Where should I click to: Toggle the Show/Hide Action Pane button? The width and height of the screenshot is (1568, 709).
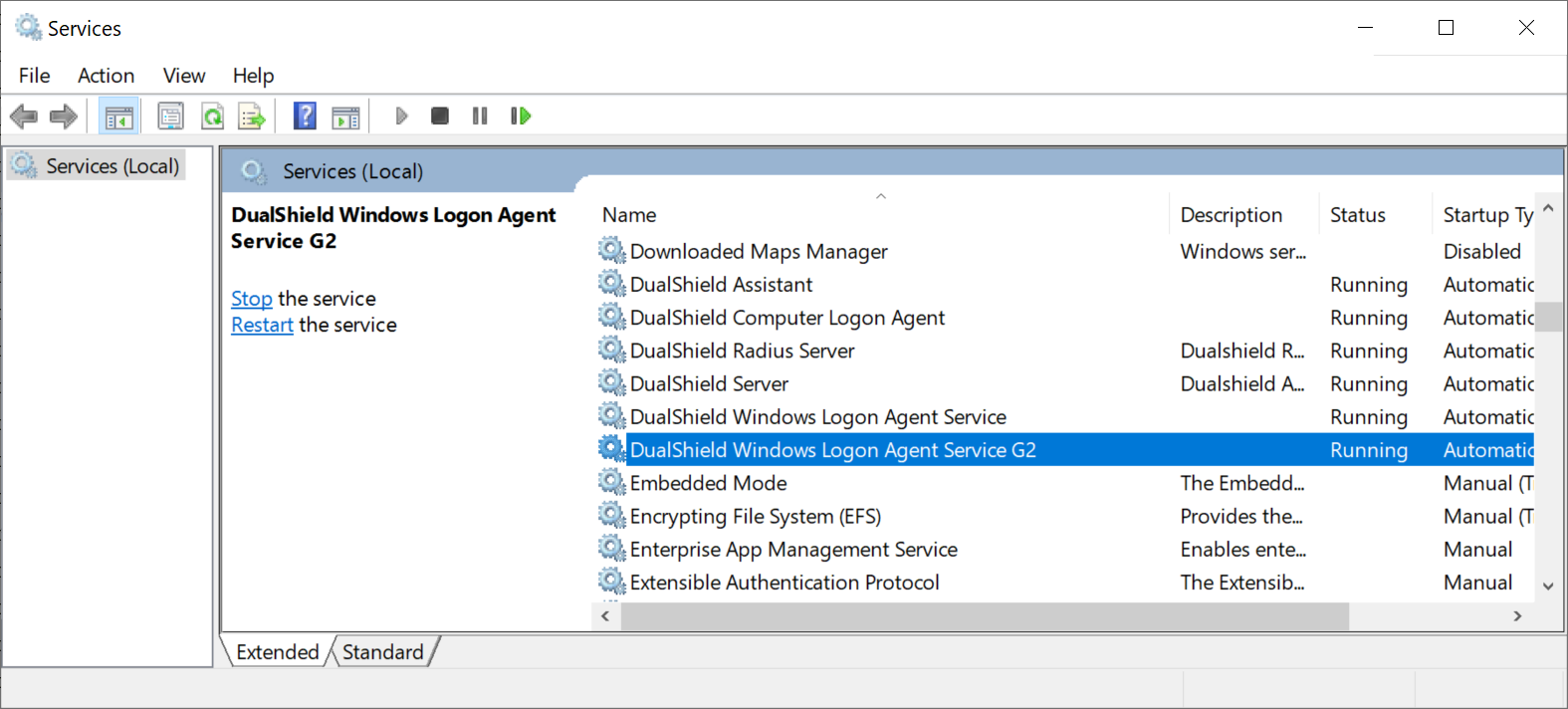tap(345, 117)
